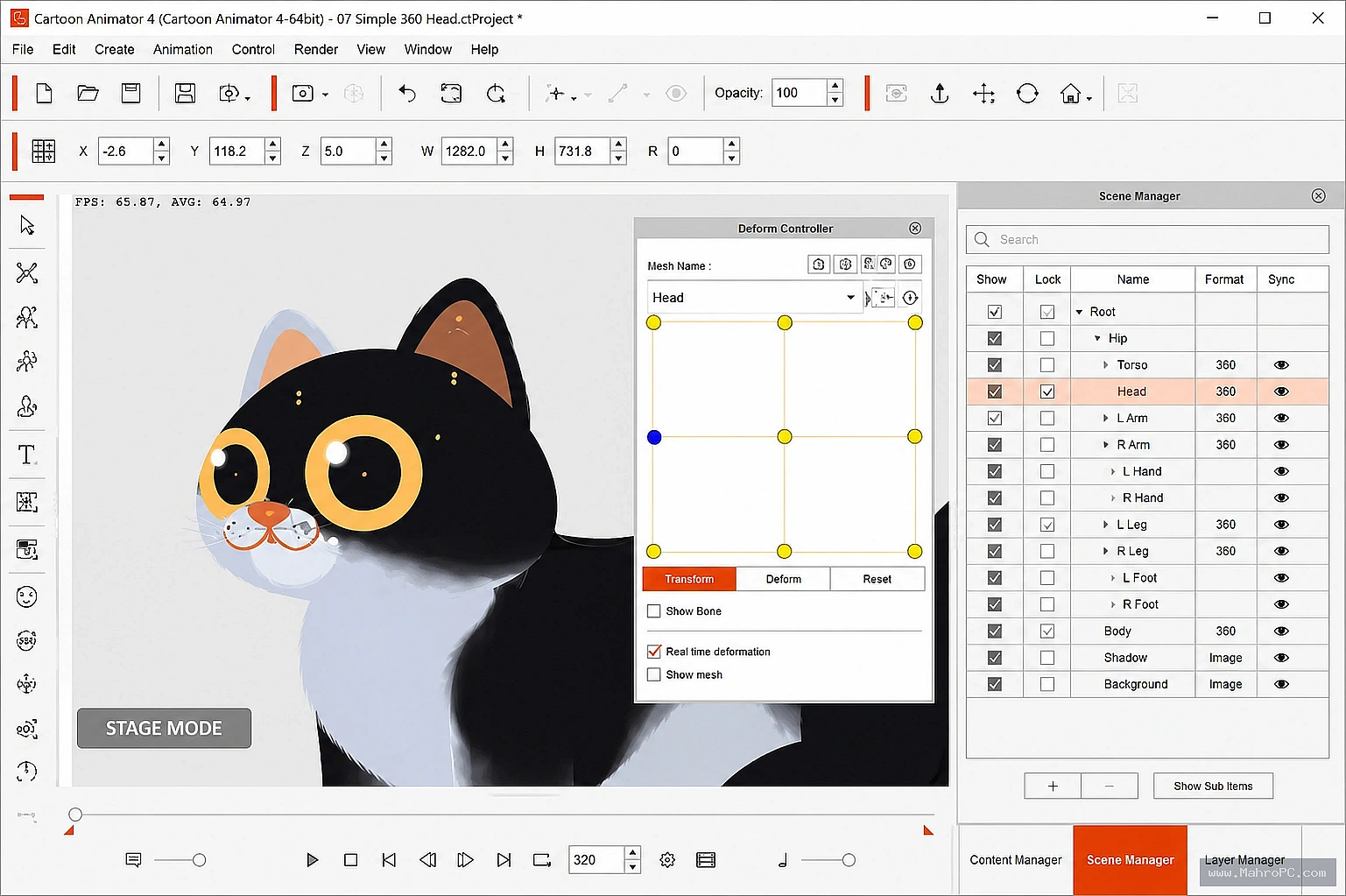The width and height of the screenshot is (1346, 896).
Task: Toggle Show Bone checkbox
Action: tap(653, 611)
